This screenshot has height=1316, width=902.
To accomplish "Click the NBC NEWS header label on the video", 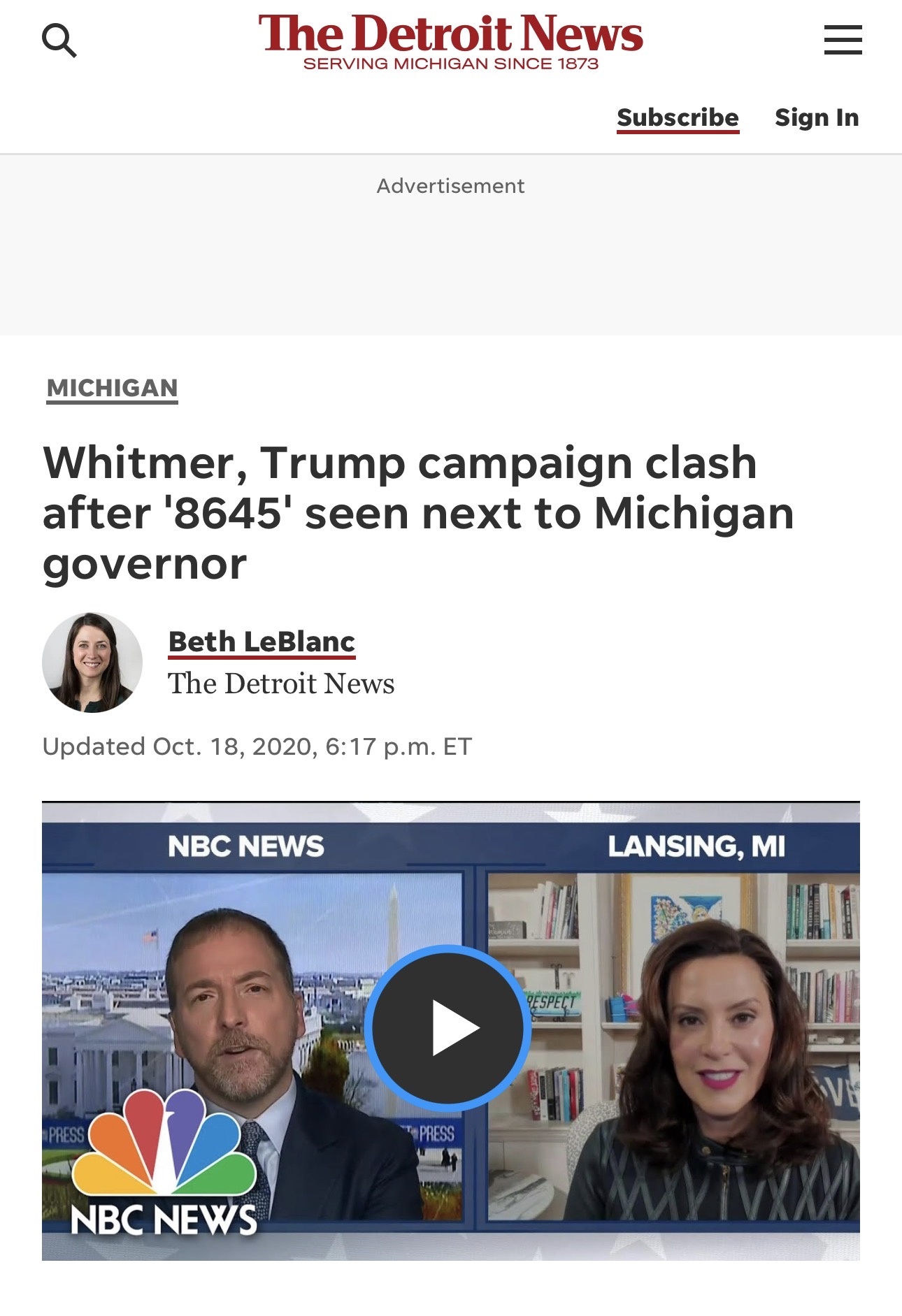I will [x=246, y=846].
